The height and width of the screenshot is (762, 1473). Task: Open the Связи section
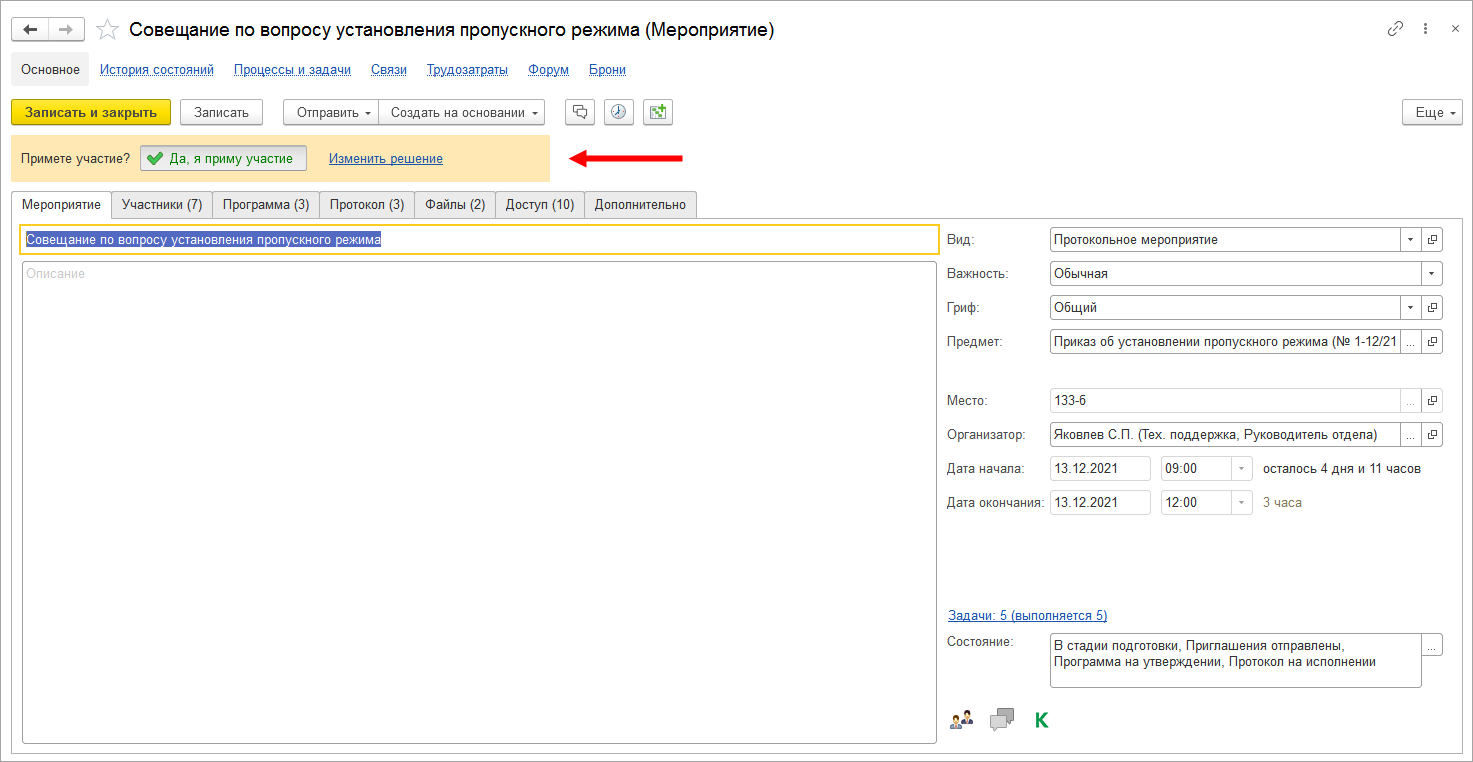(389, 70)
